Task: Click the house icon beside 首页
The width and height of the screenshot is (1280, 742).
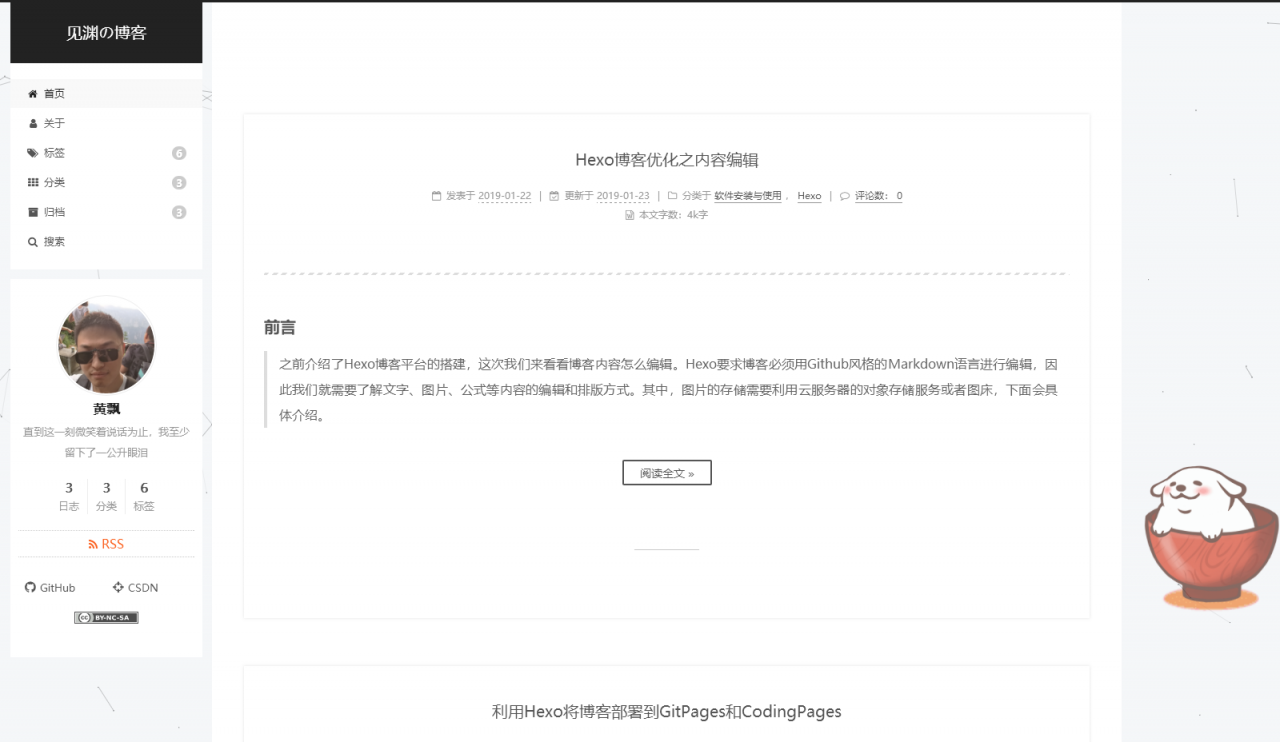Action: 33,94
